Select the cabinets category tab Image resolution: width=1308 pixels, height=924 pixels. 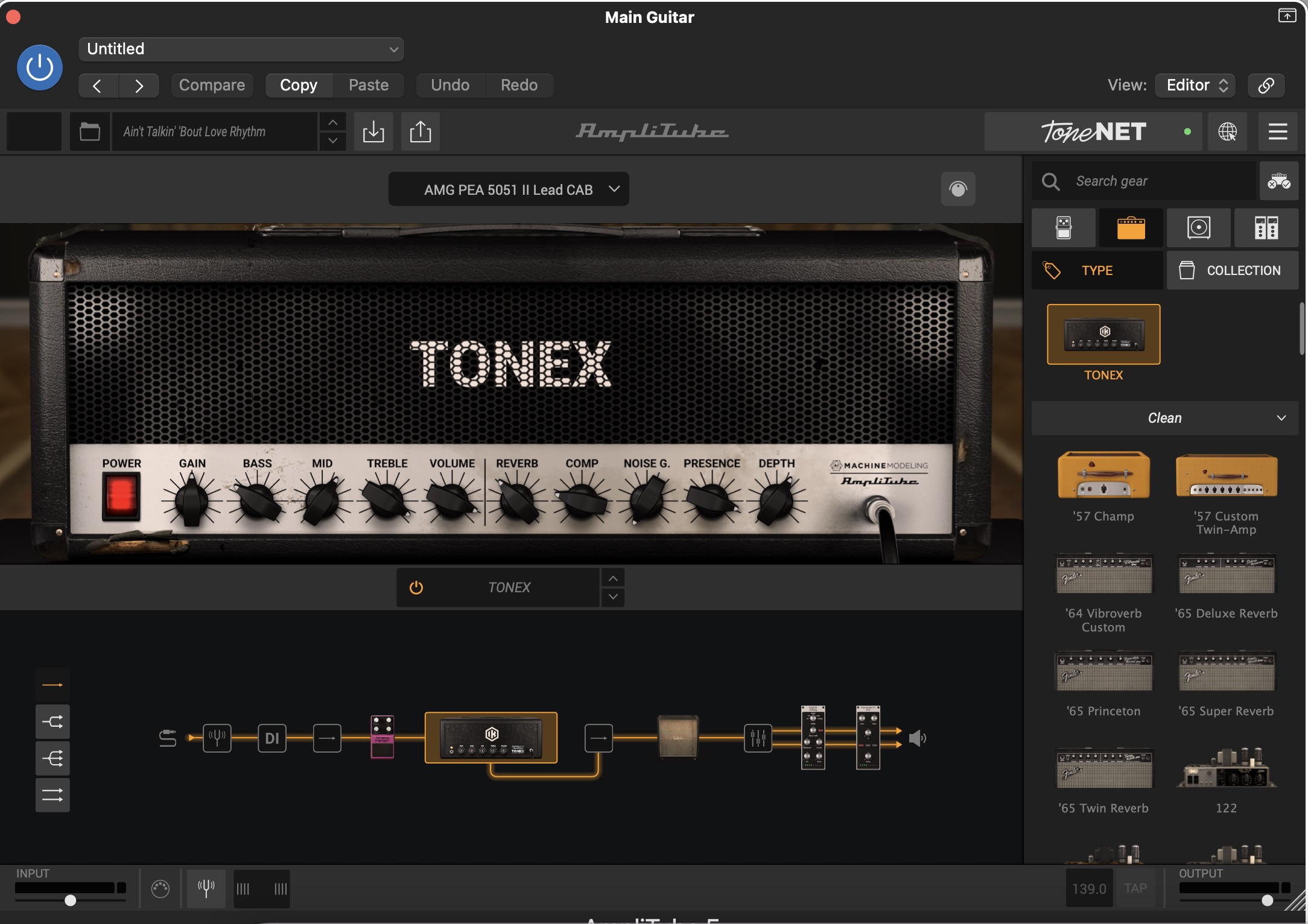pos(1199,227)
